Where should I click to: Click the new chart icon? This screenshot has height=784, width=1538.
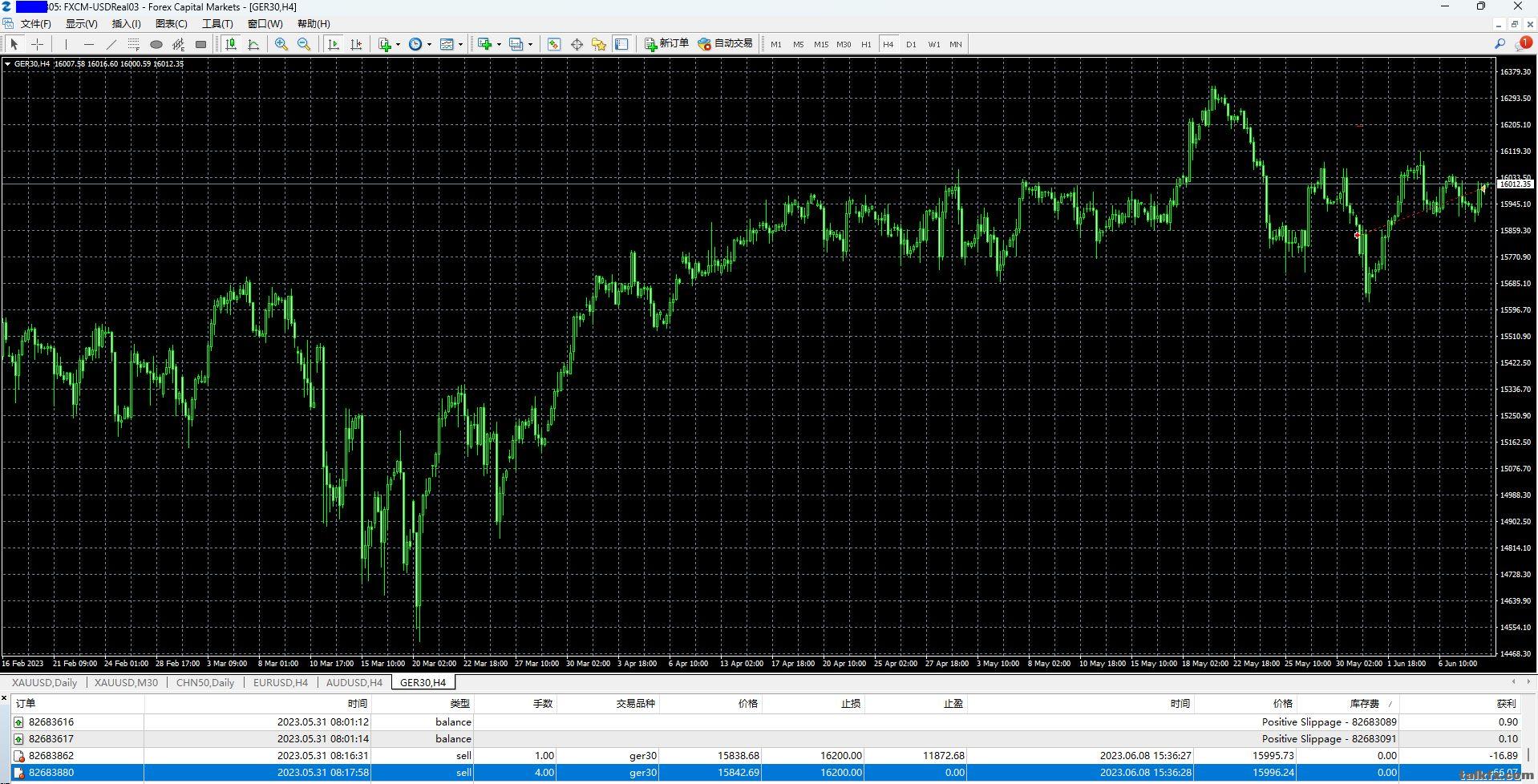484,44
